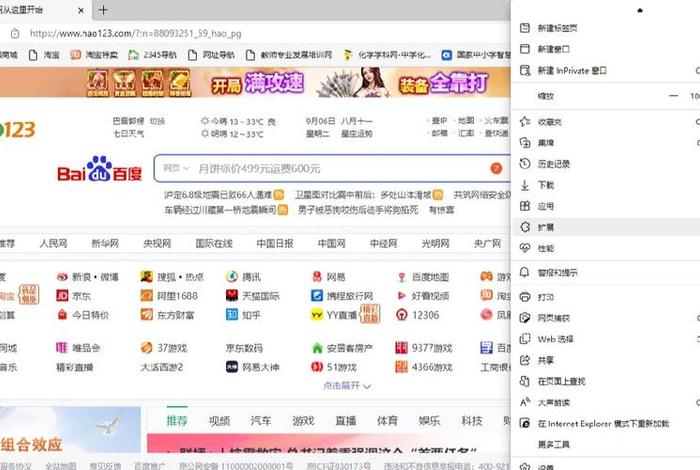Click the 网易 icon
The width and height of the screenshot is (700, 470).
317,277
